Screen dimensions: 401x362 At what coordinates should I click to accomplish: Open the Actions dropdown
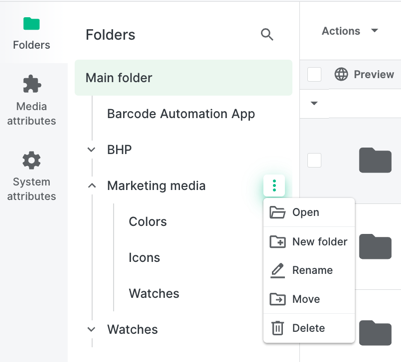click(x=350, y=31)
